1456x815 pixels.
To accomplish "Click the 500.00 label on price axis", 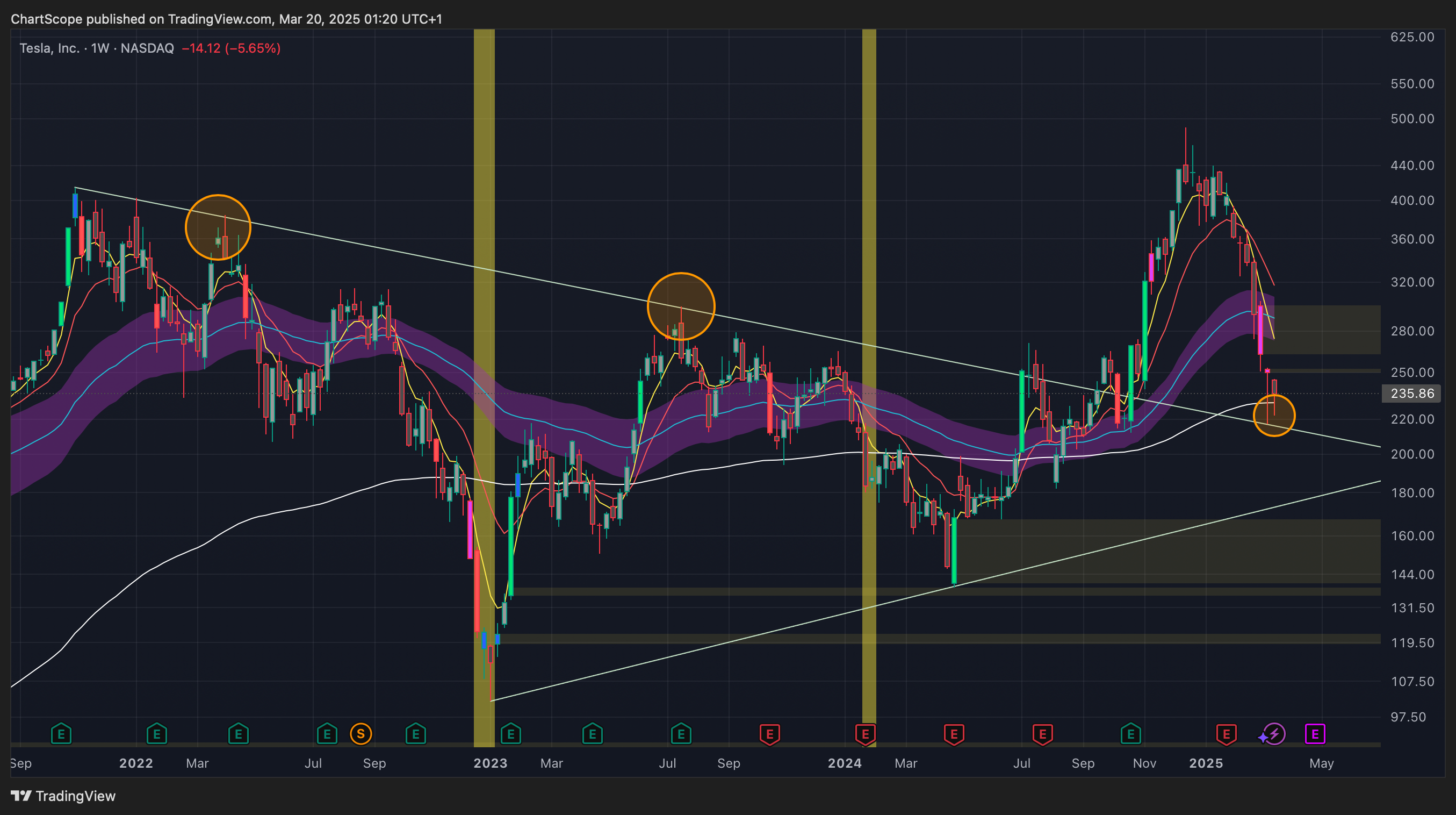I will [1411, 119].
